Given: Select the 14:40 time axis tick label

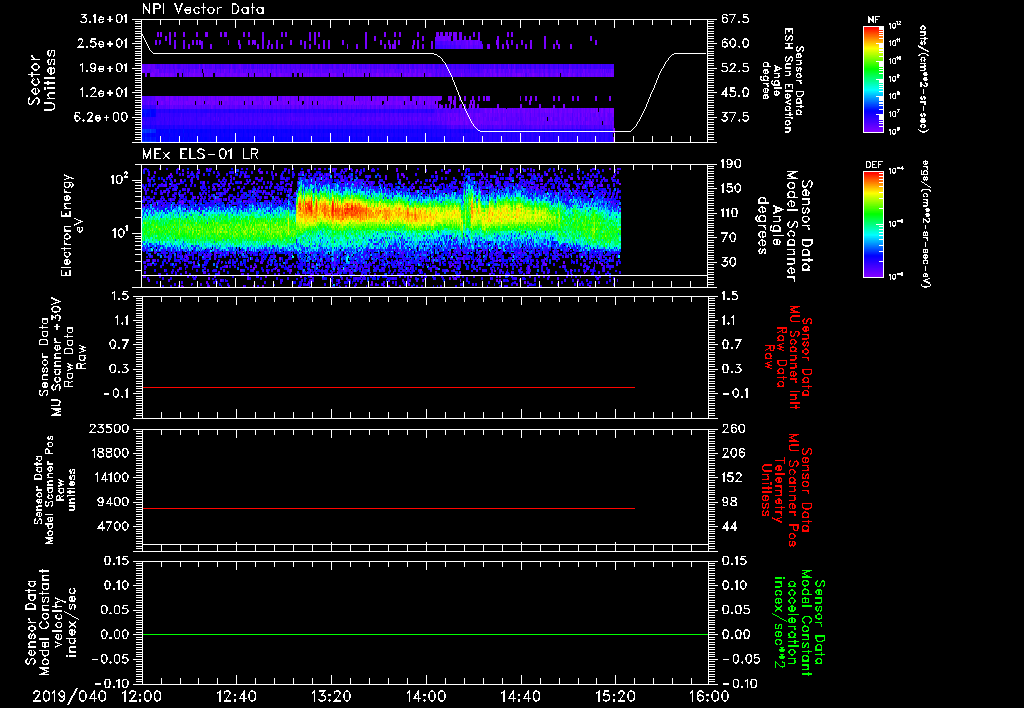Looking at the screenshot, I should 520,696.
